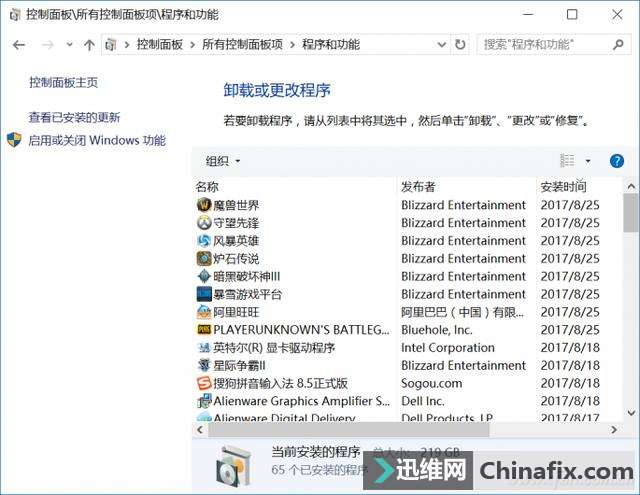Click publisher Sogou.com
The width and height of the screenshot is (640, 495).
431,383
